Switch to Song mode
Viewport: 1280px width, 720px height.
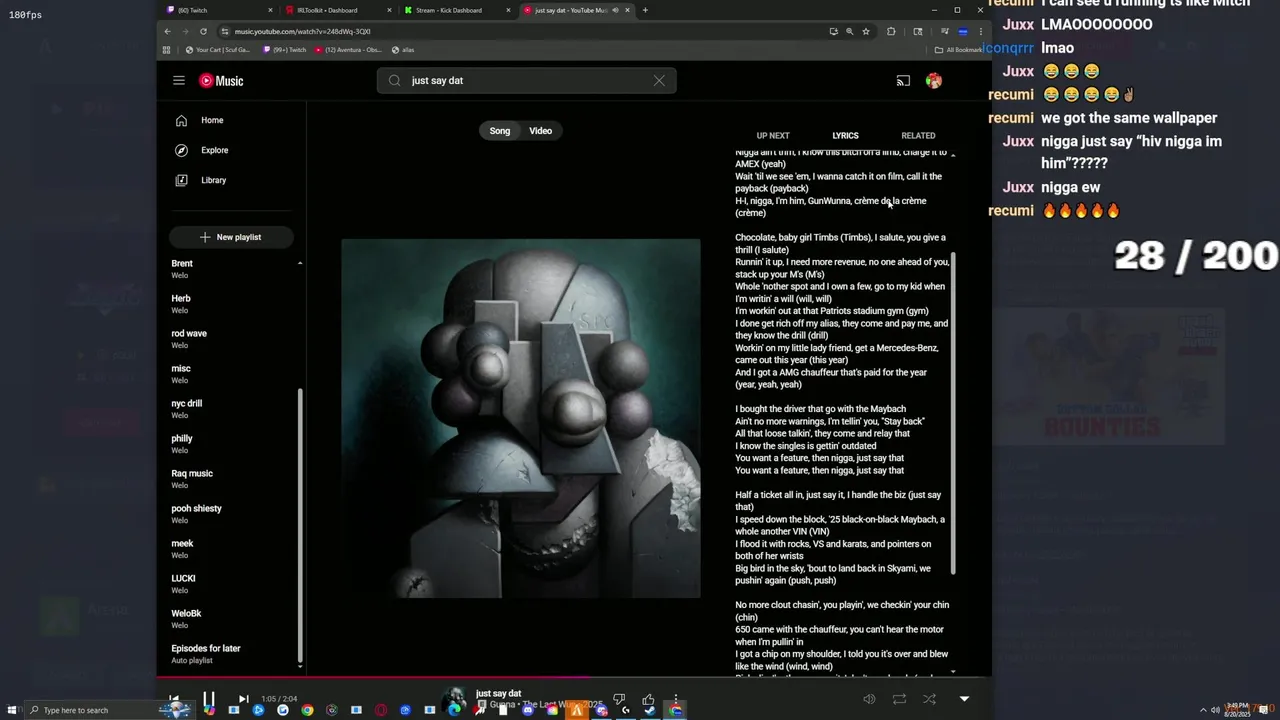(x=500, y=131)
